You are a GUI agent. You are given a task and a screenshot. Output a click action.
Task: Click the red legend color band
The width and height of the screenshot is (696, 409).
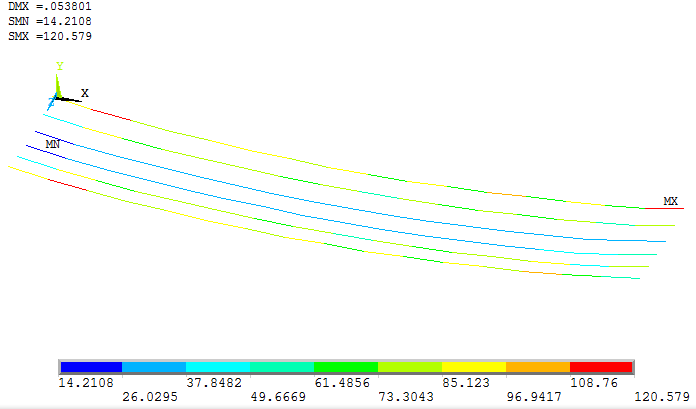pos(601,367)
